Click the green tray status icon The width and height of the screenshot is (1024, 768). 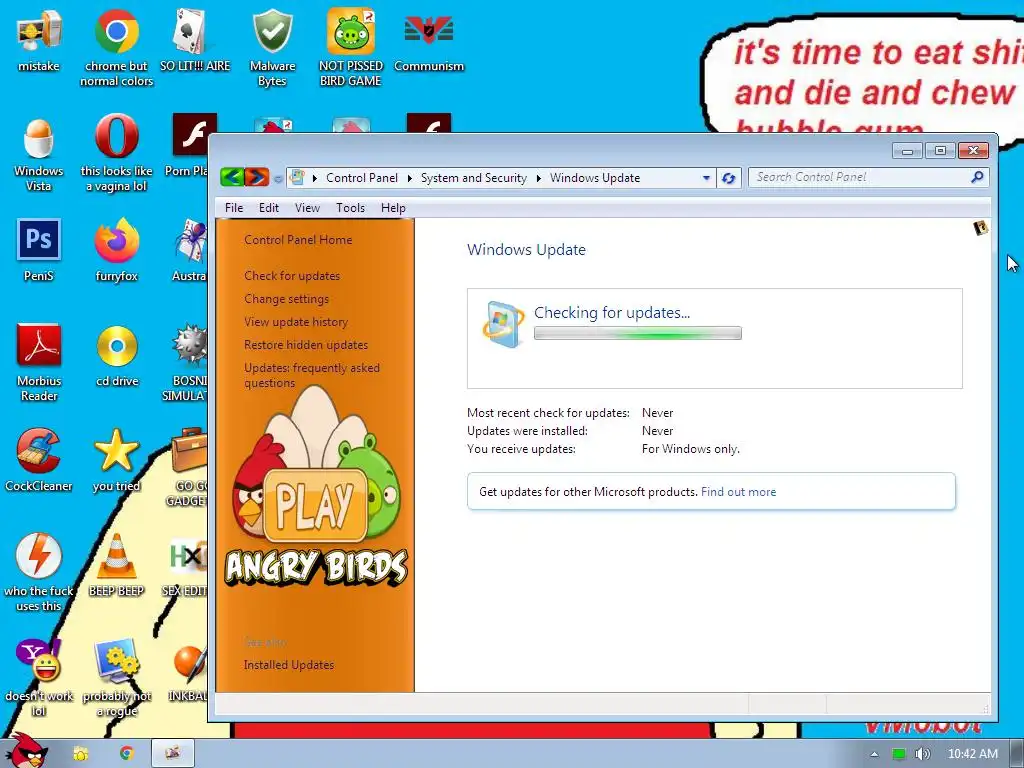click(899, 754)
